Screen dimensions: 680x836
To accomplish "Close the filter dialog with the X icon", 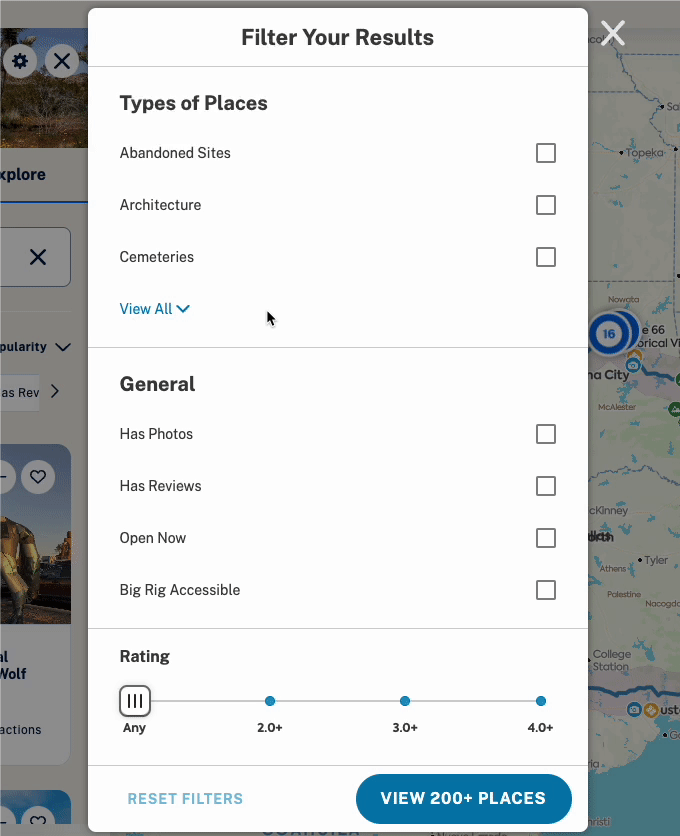I will tap(613, 34).
